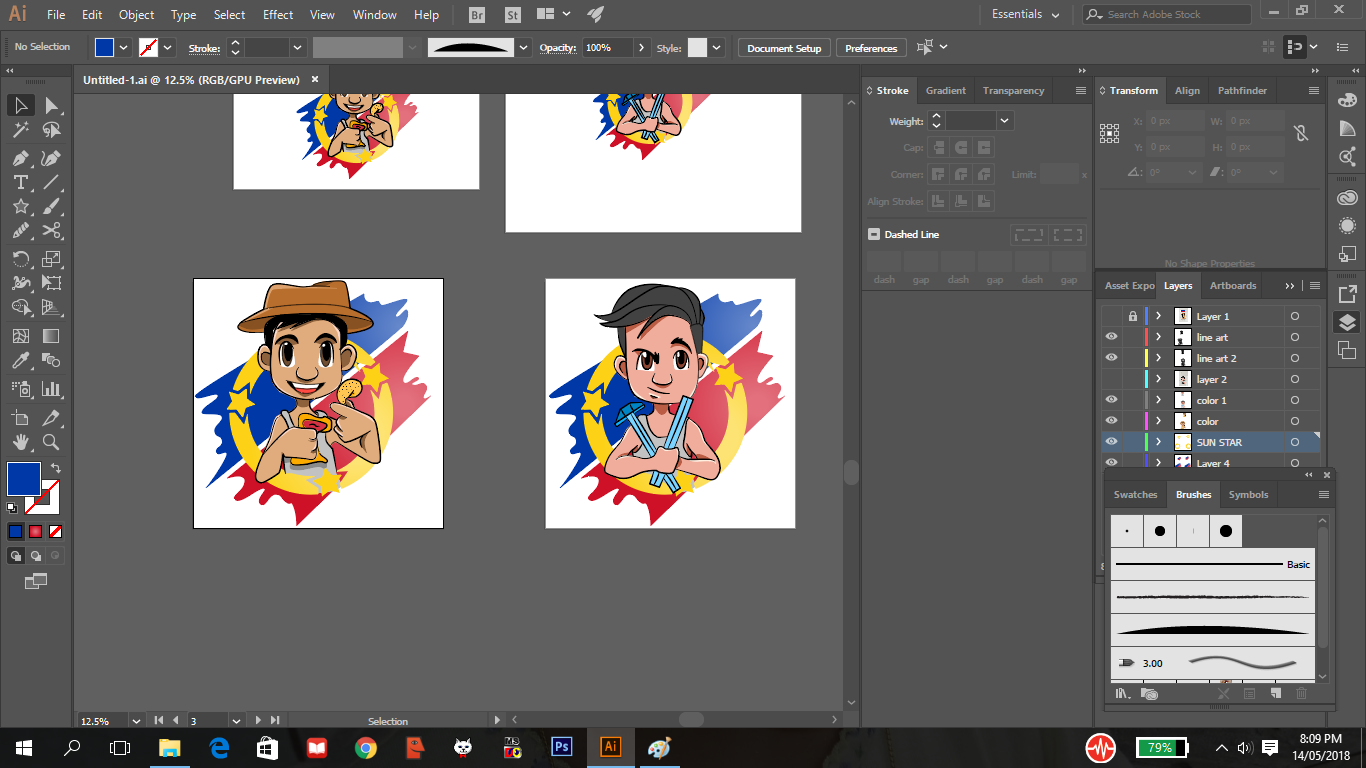This screenshot has width=1366, height=768.
Task: Open the fill color dropdown arrow
Action: 124,47
